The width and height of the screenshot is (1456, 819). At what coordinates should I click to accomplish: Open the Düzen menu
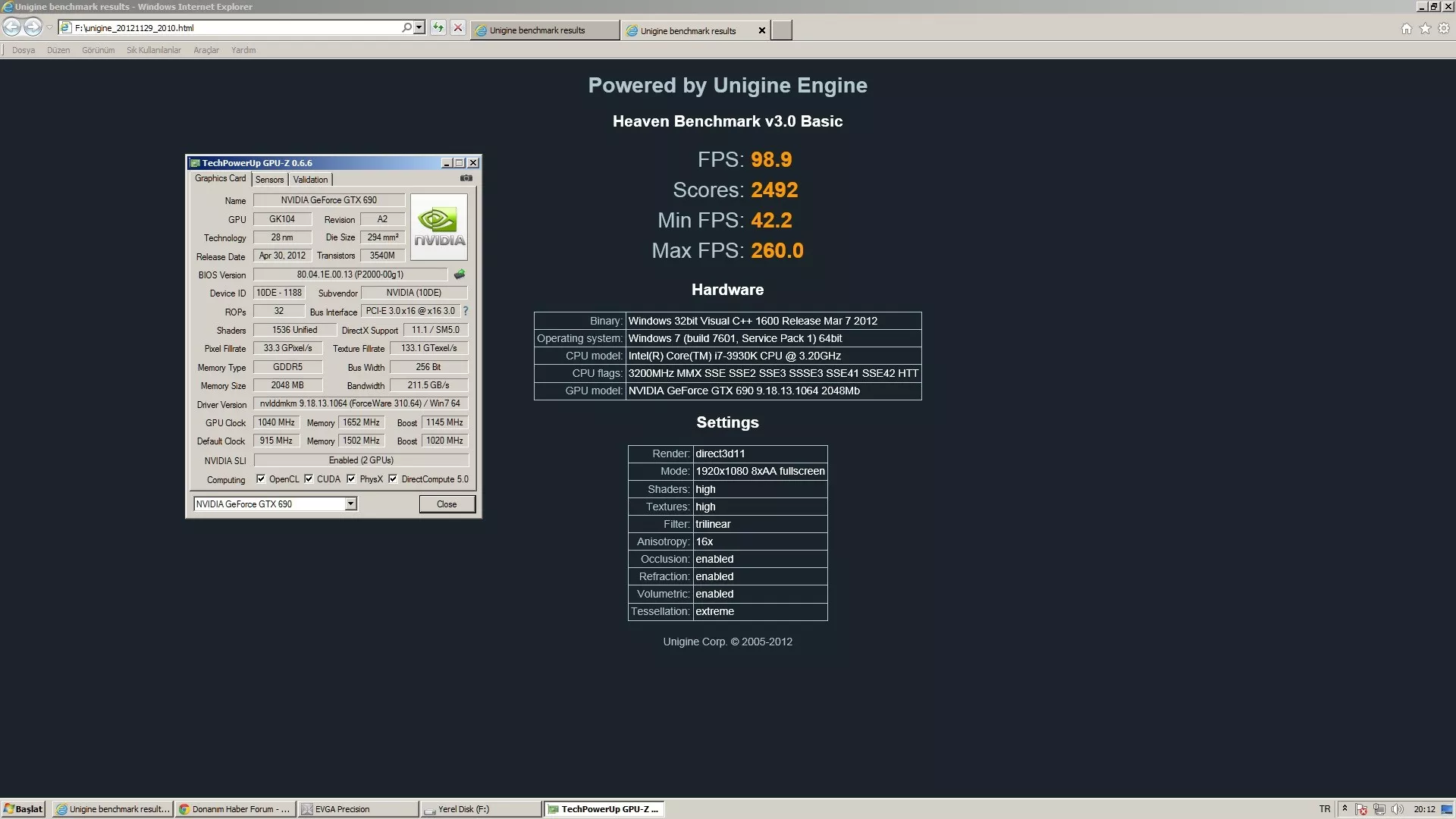[x=58, y=50]
